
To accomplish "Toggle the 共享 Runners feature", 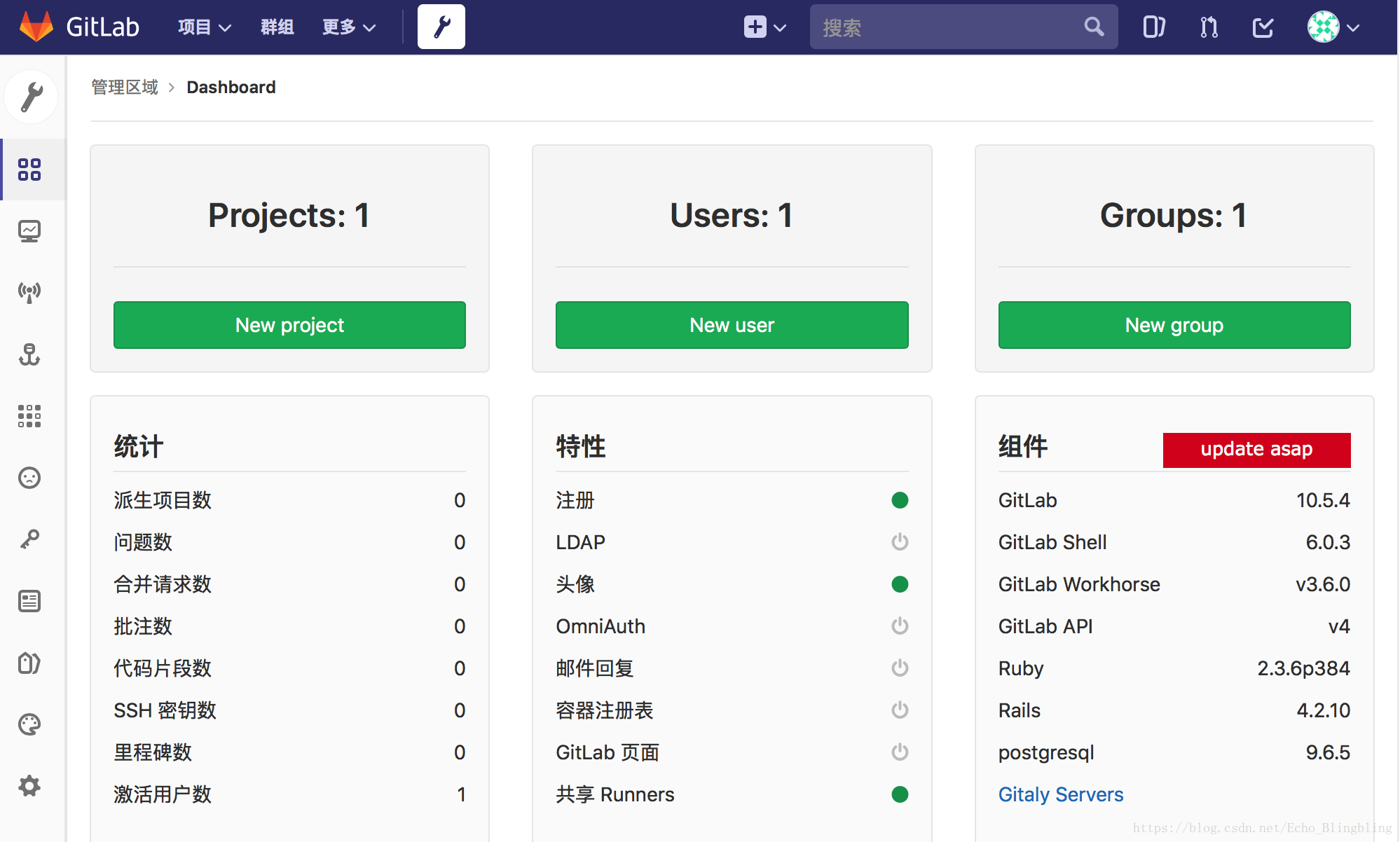I will [x=899, y=793].
